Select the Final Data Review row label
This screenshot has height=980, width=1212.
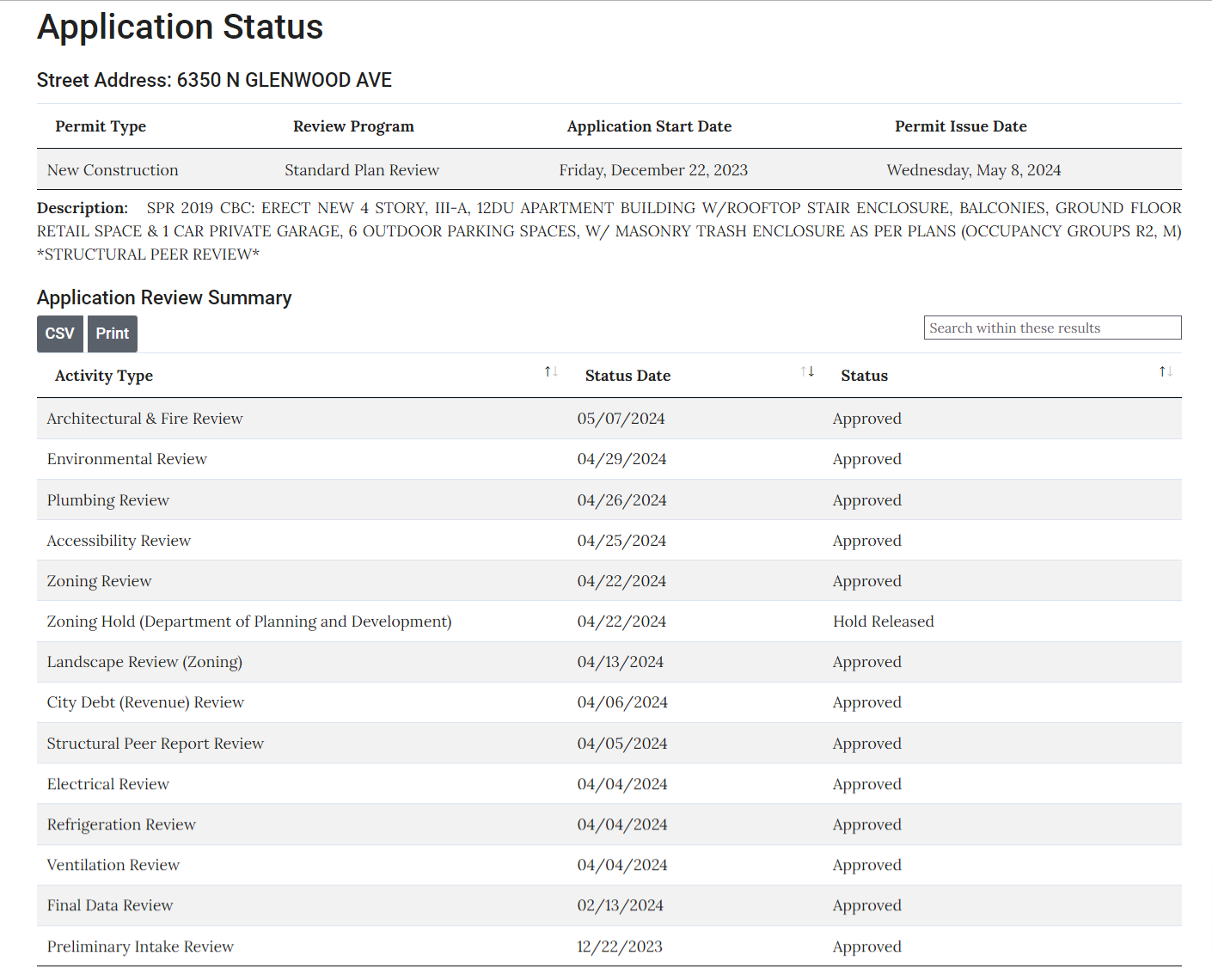110,905
